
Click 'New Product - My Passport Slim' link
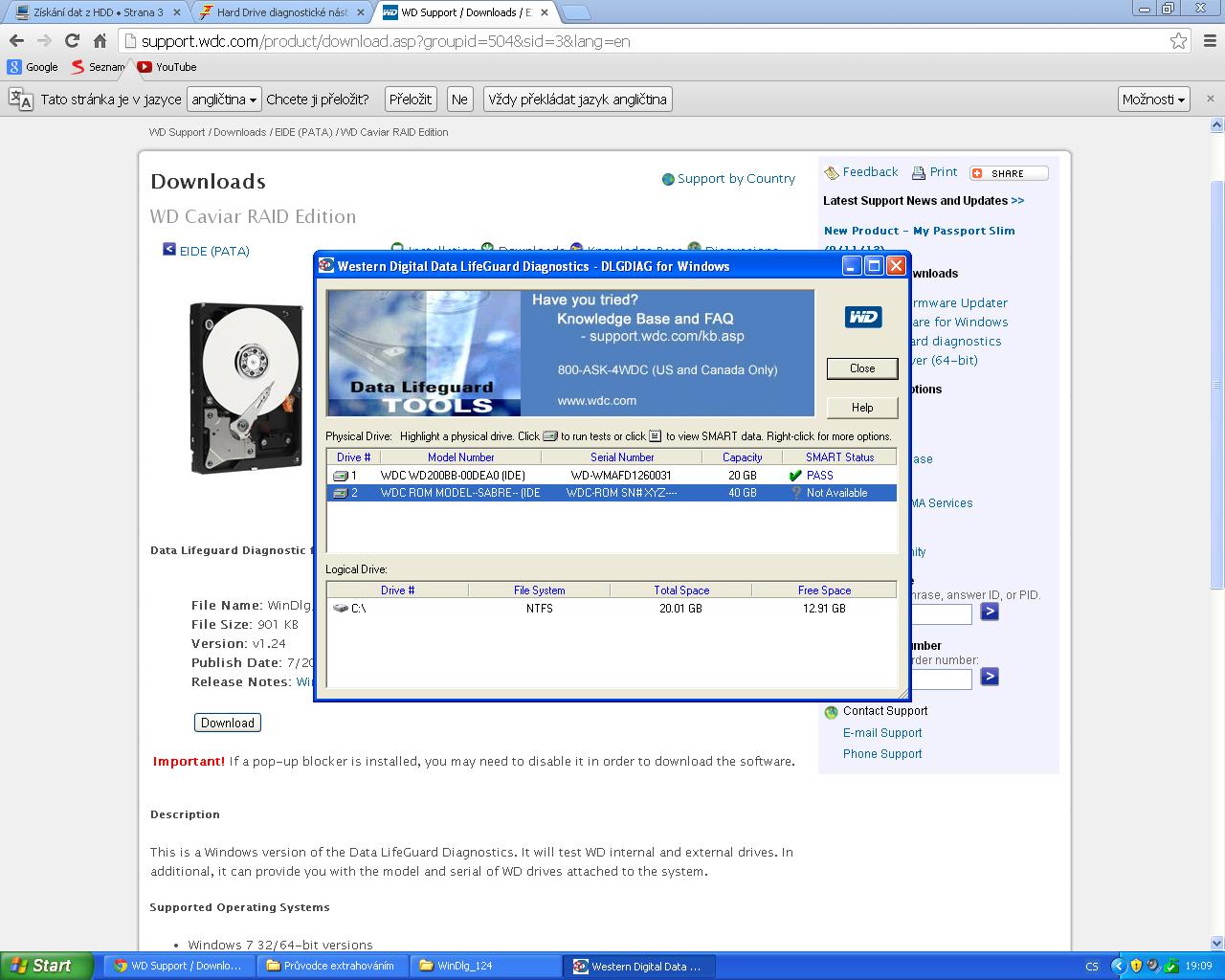point(920,231)
